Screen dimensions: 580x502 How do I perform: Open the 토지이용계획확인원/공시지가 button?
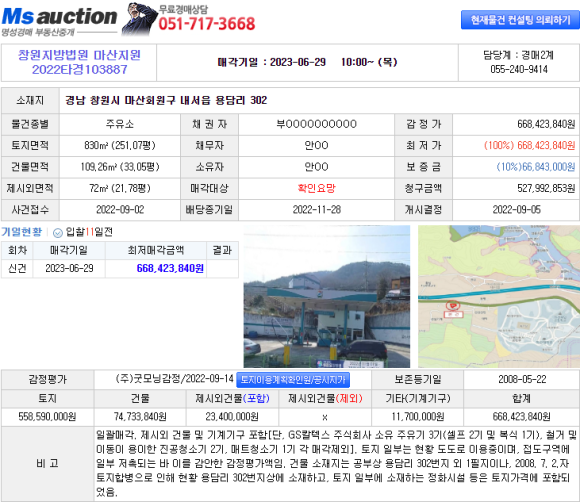coord(293,380)
